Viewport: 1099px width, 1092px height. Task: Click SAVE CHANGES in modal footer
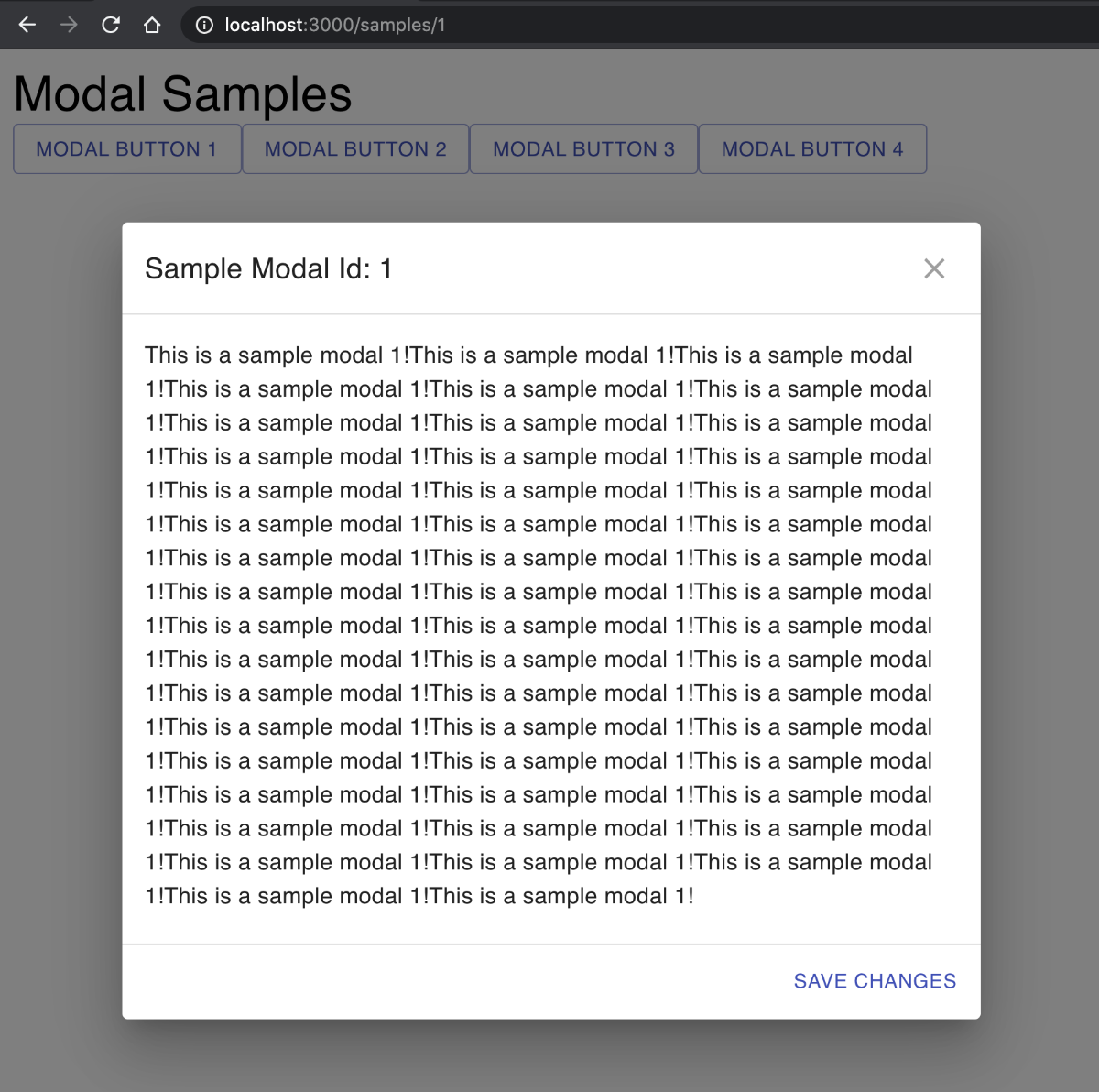coord(875,981)
